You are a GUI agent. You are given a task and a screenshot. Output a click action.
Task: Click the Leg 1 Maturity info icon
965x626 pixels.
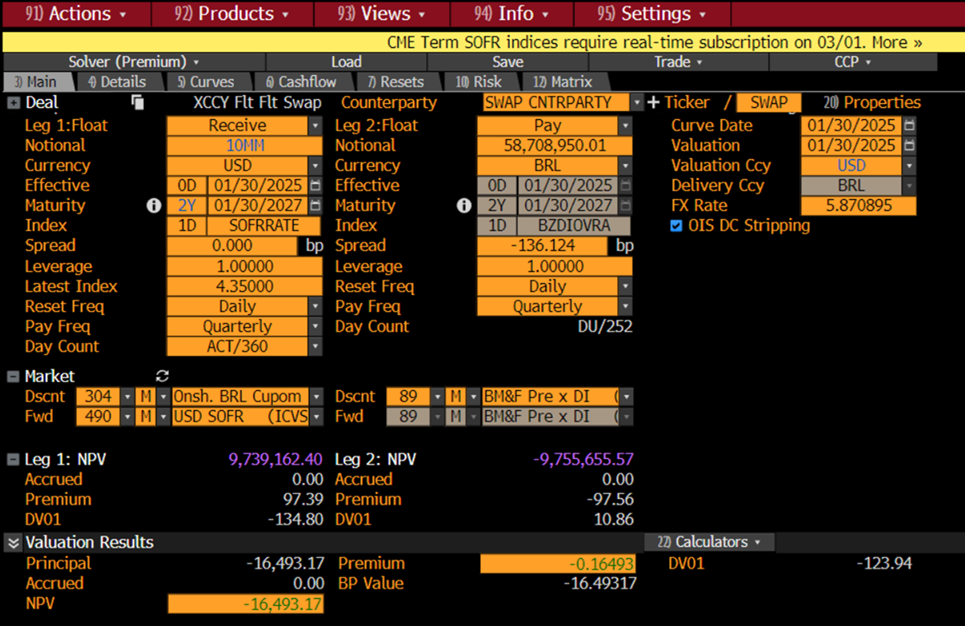click(153, 206)
